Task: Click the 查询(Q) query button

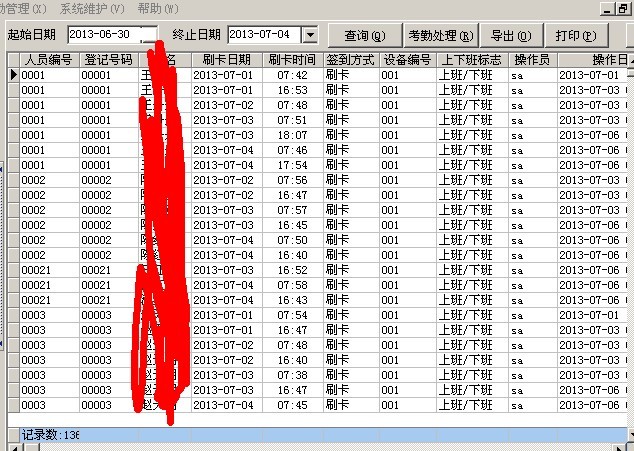Action: [x=364, y=36]
